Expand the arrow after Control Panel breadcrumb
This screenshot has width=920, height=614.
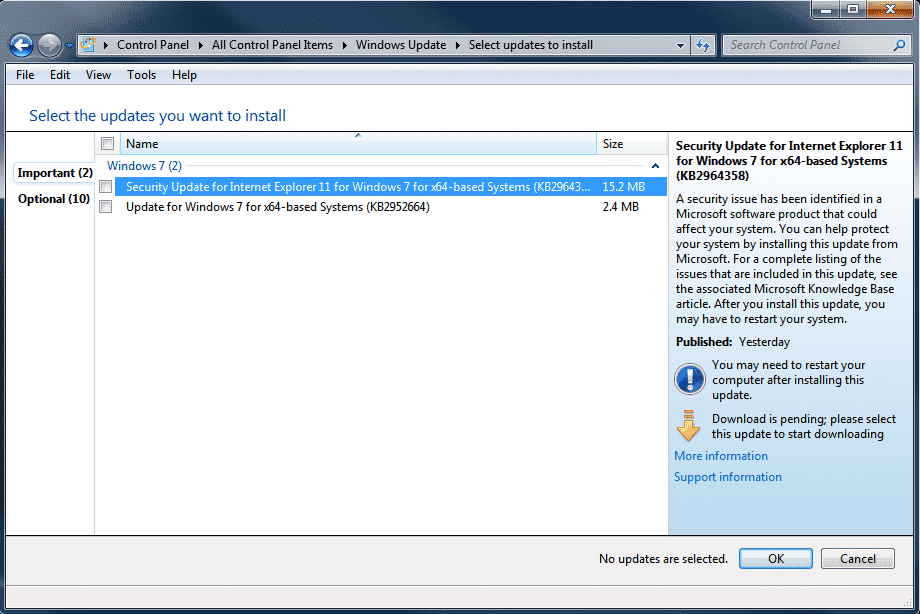(x=200, y=45)
